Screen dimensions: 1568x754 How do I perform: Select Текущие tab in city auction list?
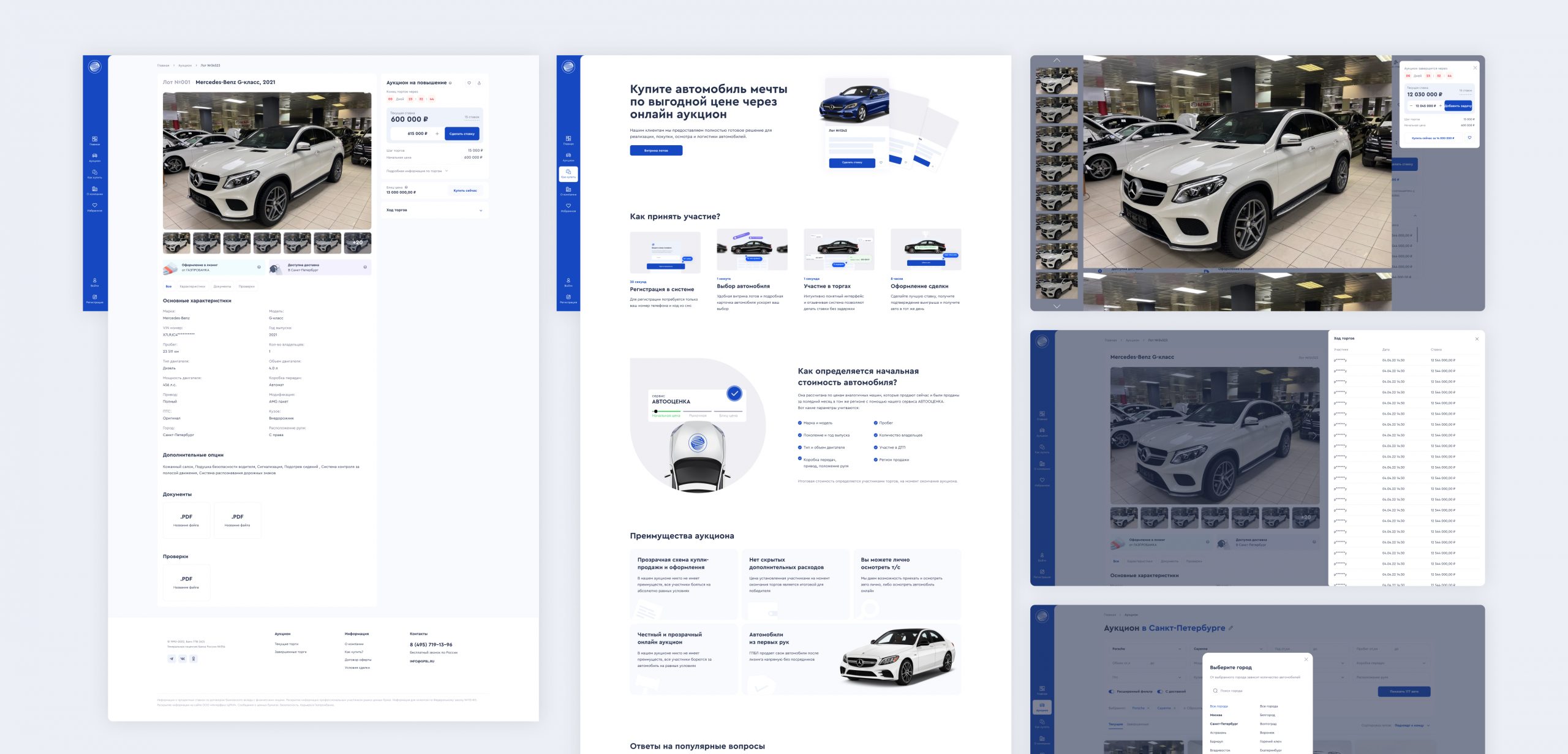click(1116, 725)
